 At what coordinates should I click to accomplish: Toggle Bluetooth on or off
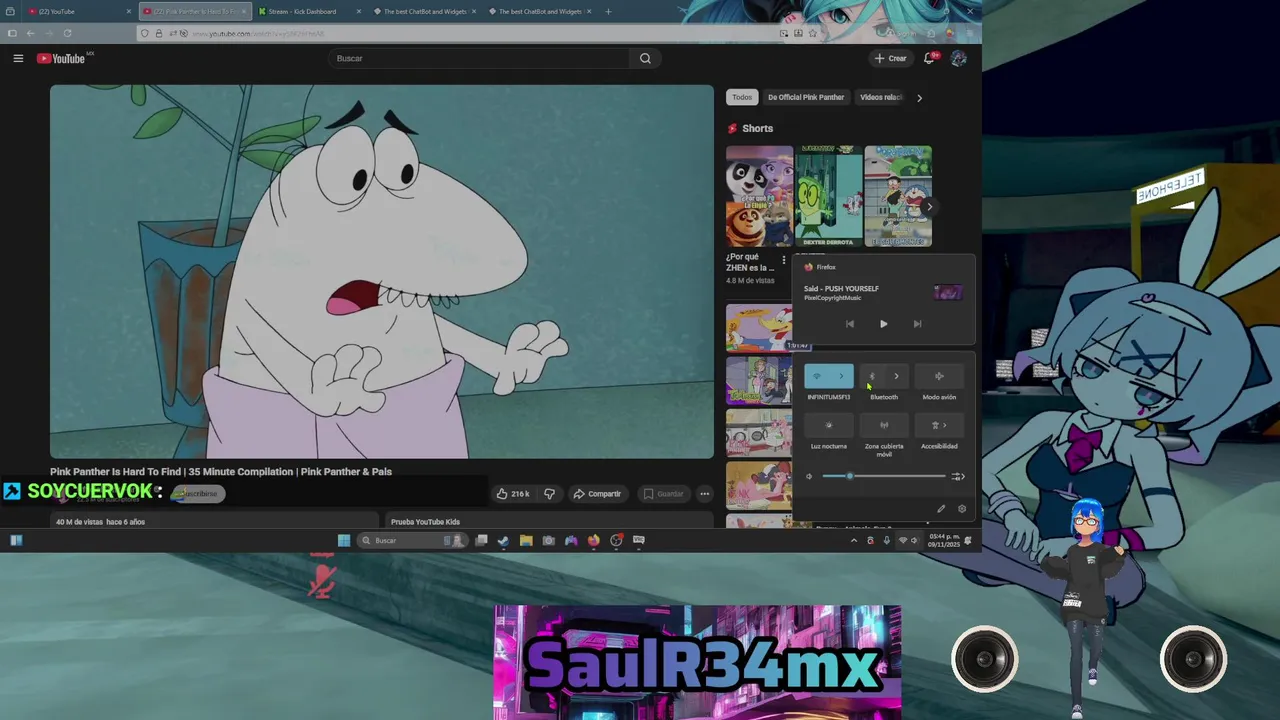872,376
